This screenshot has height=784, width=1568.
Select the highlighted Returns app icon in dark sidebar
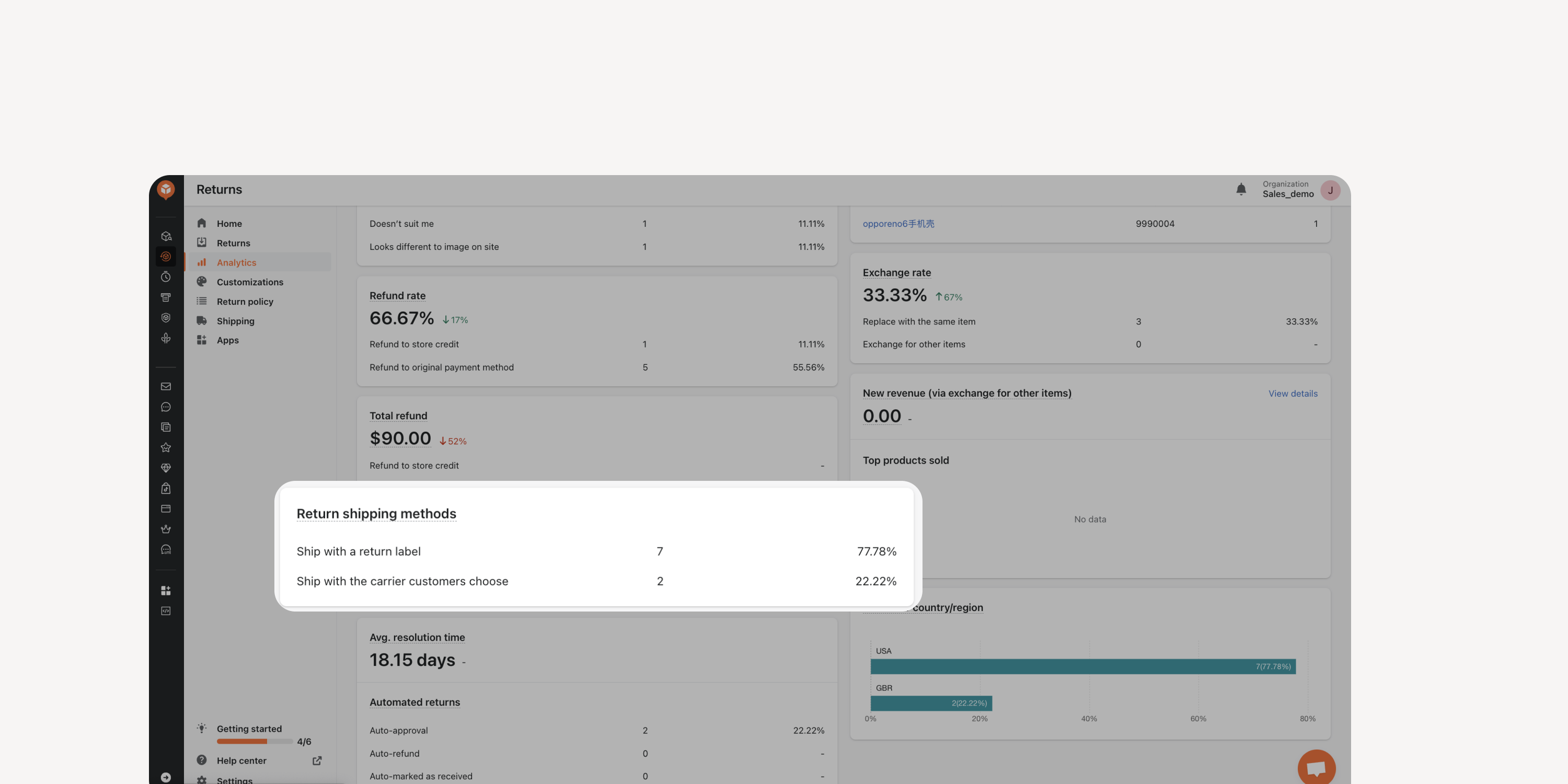coord(166,256)
